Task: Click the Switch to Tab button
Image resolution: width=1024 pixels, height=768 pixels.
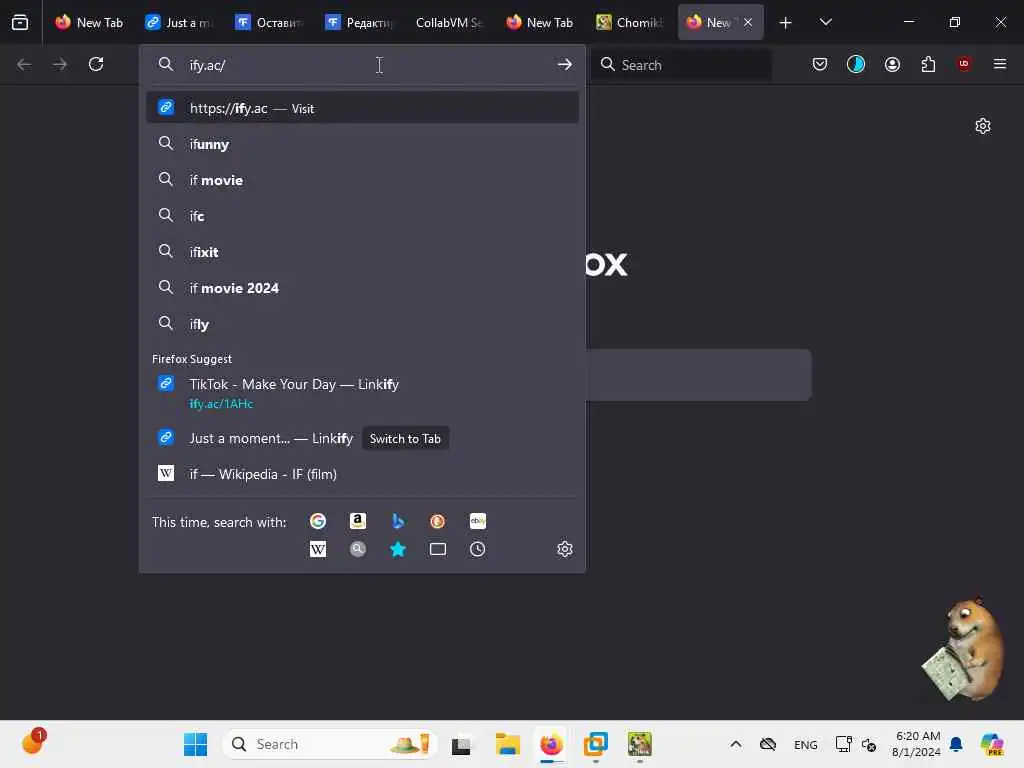Action: (405, 439)
